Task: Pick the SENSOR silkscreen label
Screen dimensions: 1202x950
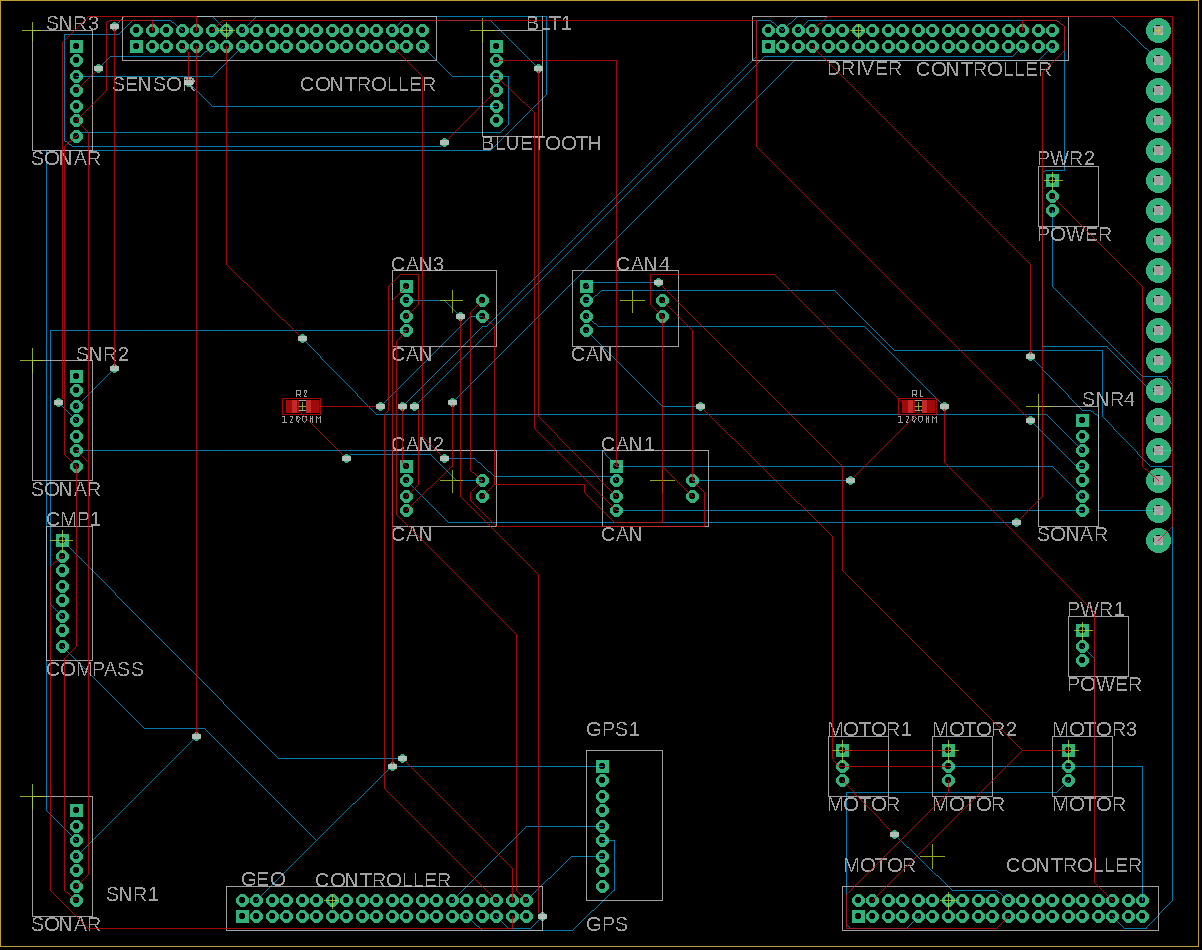Action: coord(154,84)
